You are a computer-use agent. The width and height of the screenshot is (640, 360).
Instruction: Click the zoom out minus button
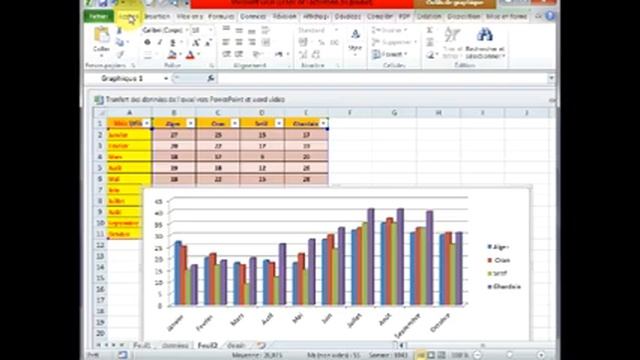(478, 355)
